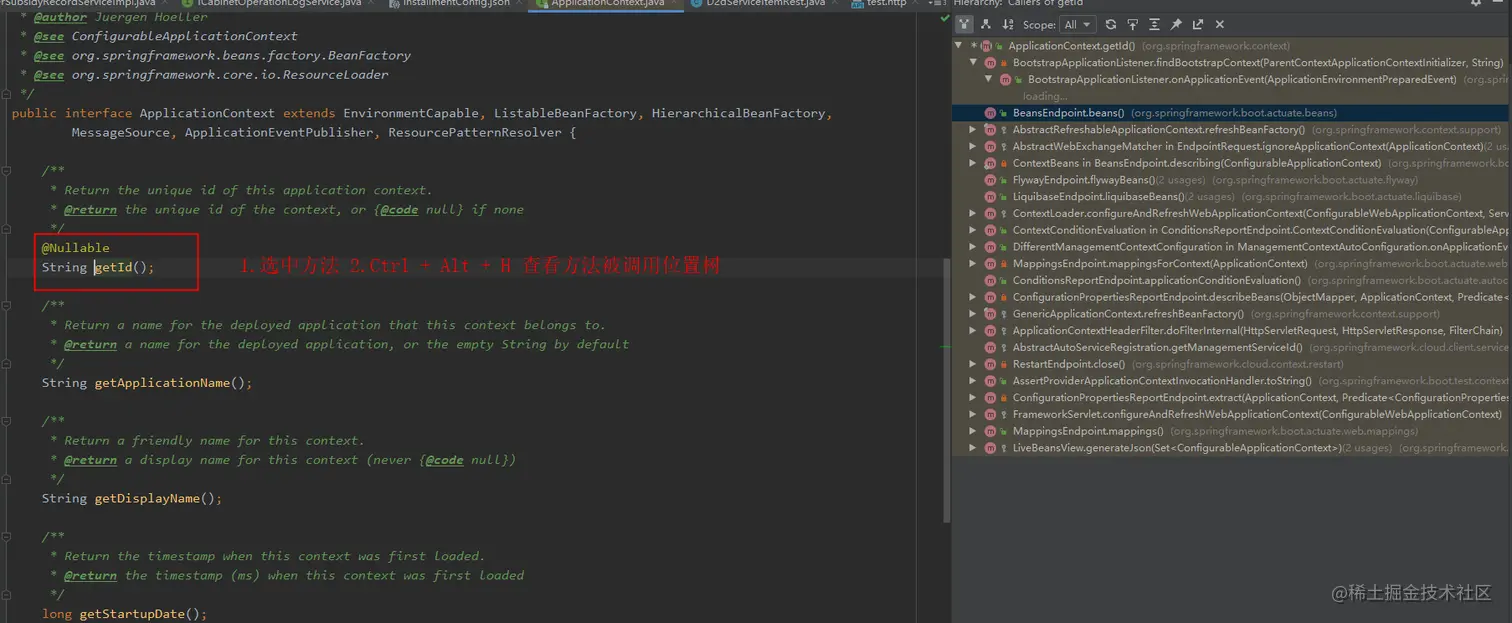
Task: Toggle autoscroll to source icon
Action: click(x=1134, y=24)
